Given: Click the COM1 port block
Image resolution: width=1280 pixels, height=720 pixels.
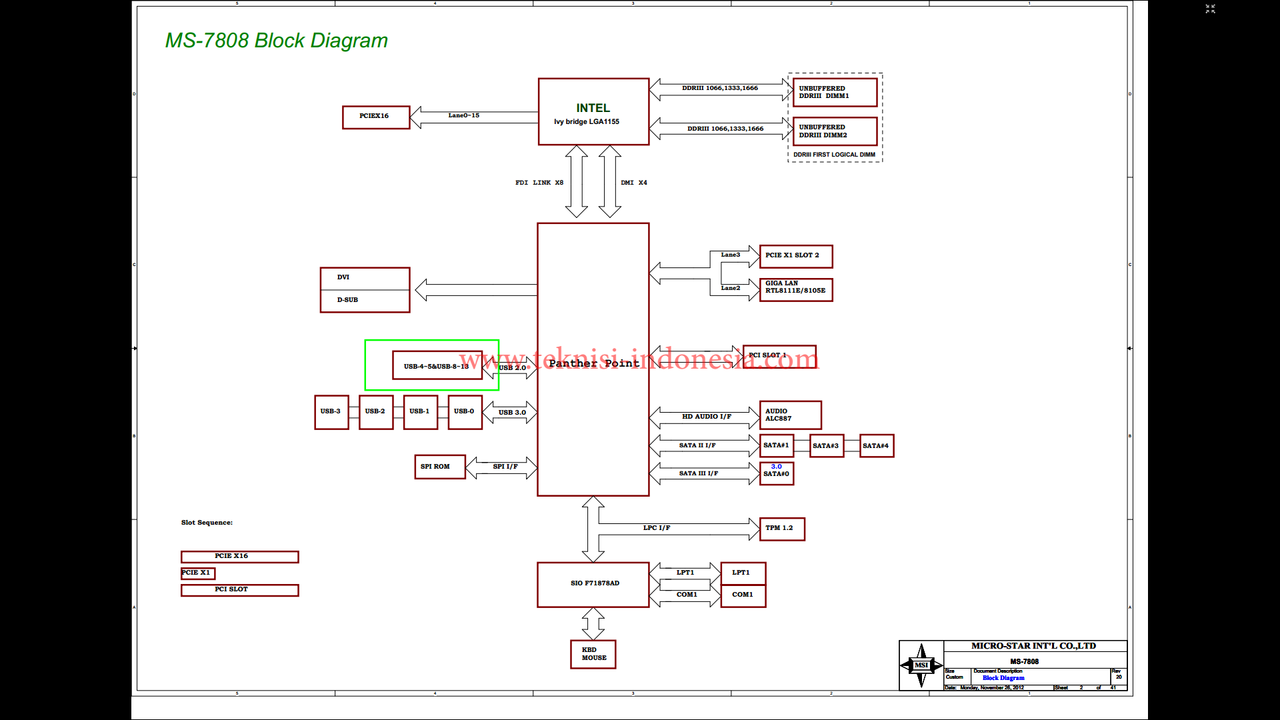Looking at the screenshot, I should 743,595.
